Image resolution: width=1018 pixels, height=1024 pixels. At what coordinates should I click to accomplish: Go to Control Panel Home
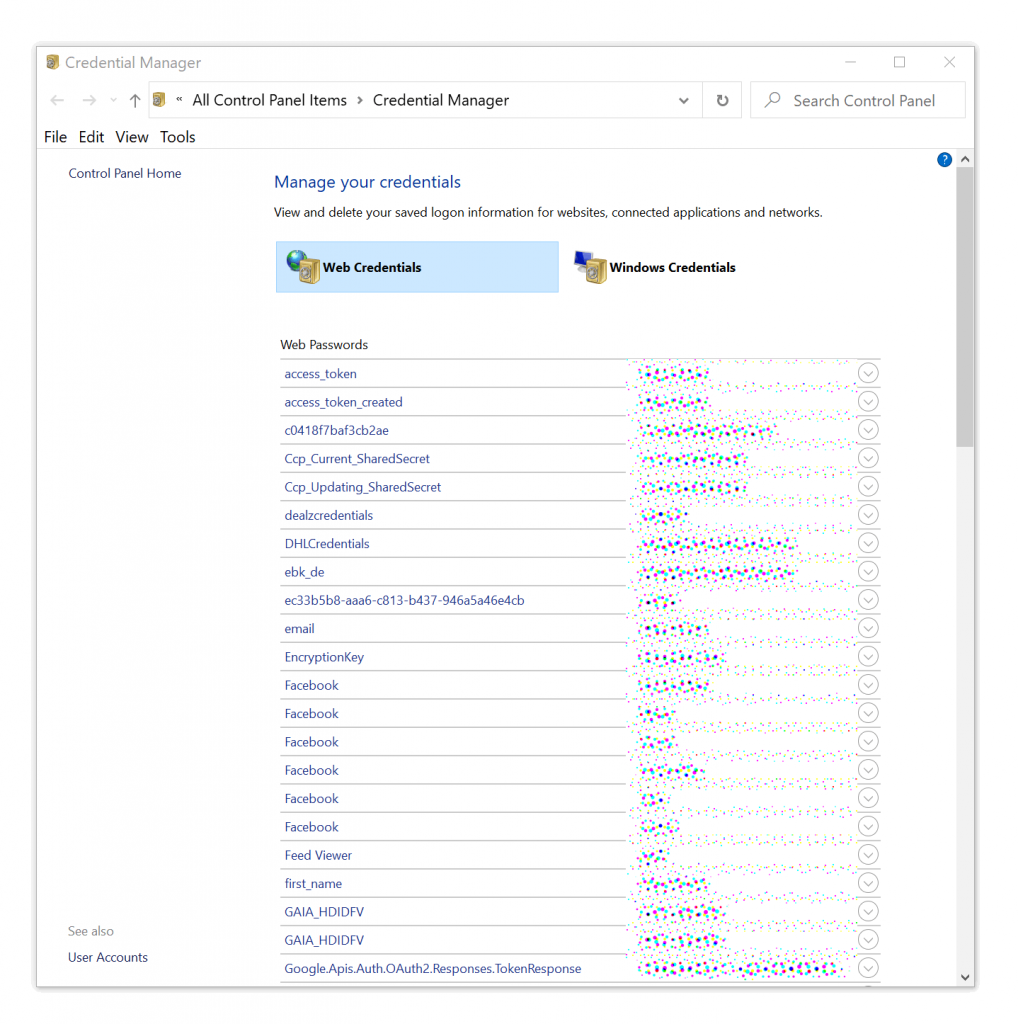pyautogui.click(x=124, y=173)
